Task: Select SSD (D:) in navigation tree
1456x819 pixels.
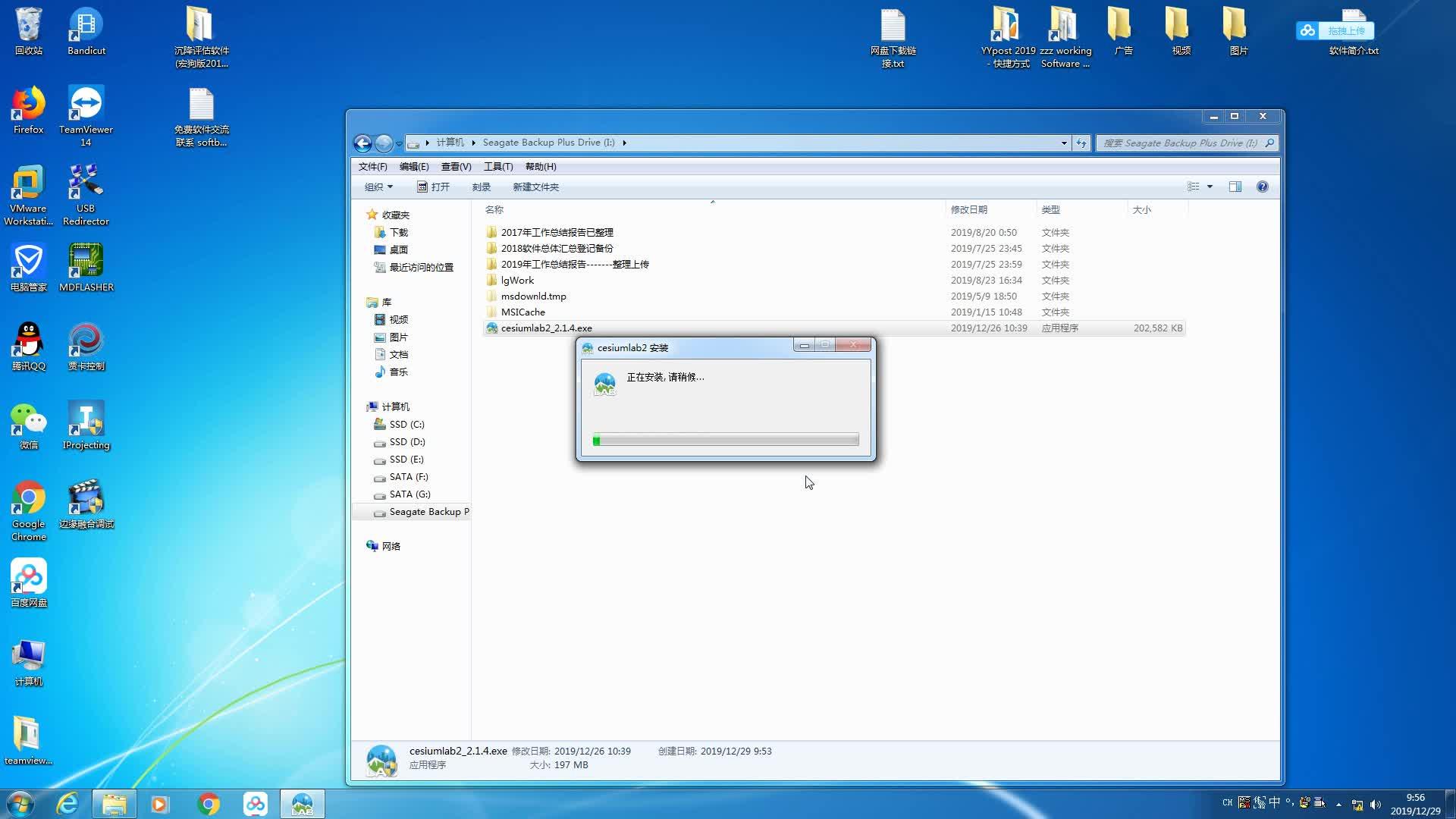Action: pos(406,441)
